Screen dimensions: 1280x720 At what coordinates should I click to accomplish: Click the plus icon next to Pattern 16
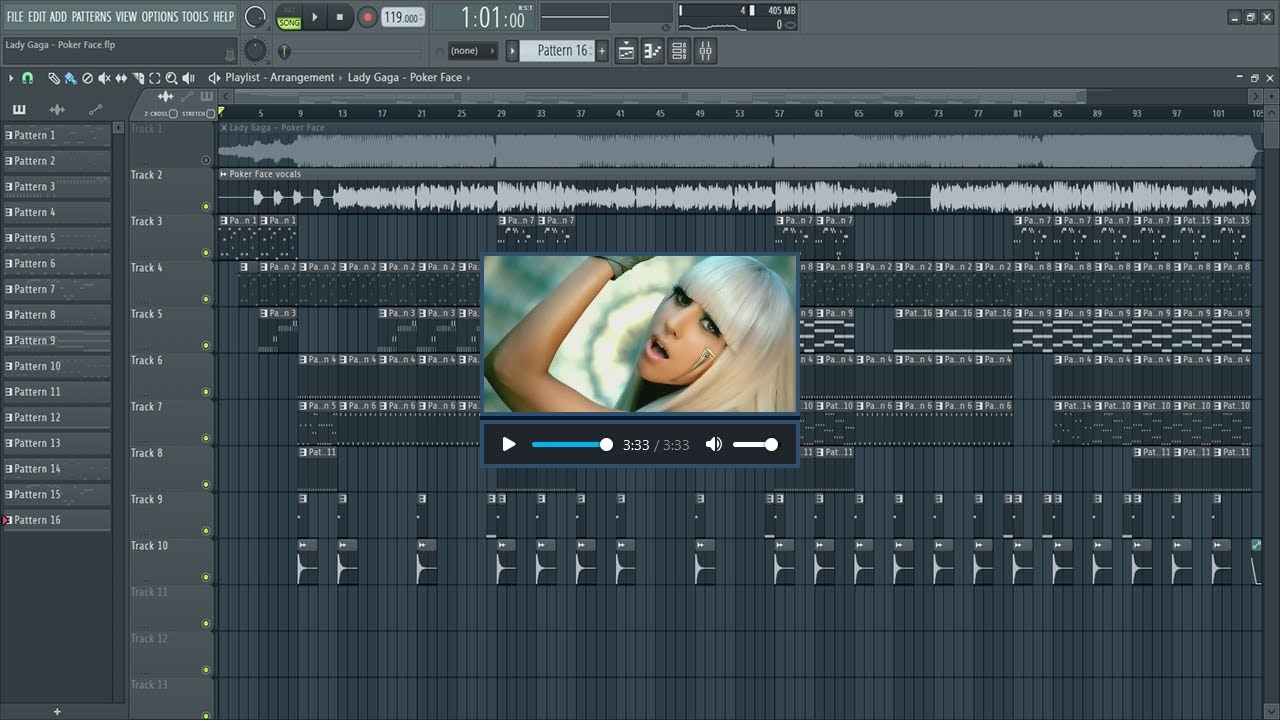pos(602,51)
